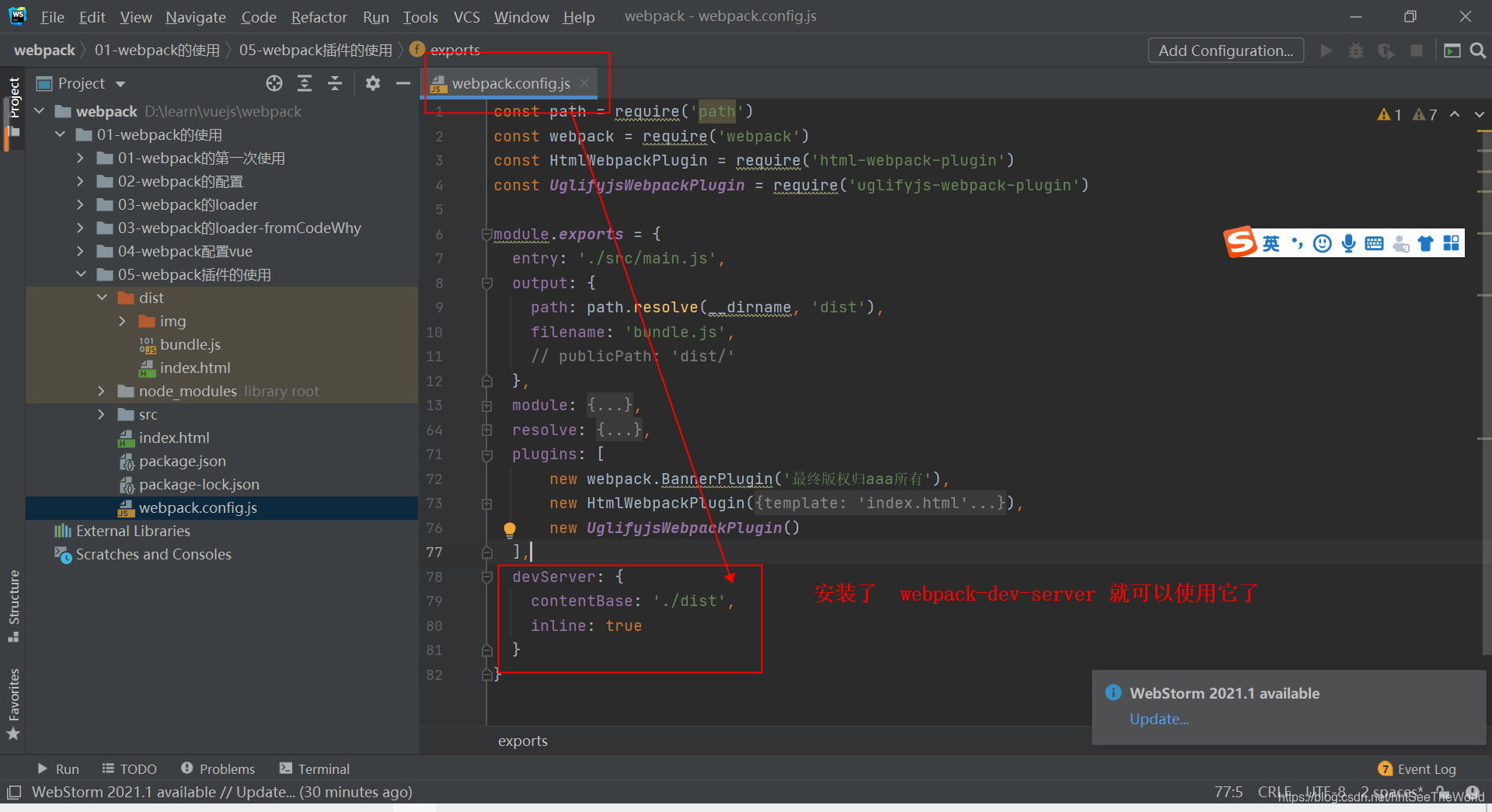1492x812 pixels.
Task: Select bundle.js in project tree
Action: (190, 344)
